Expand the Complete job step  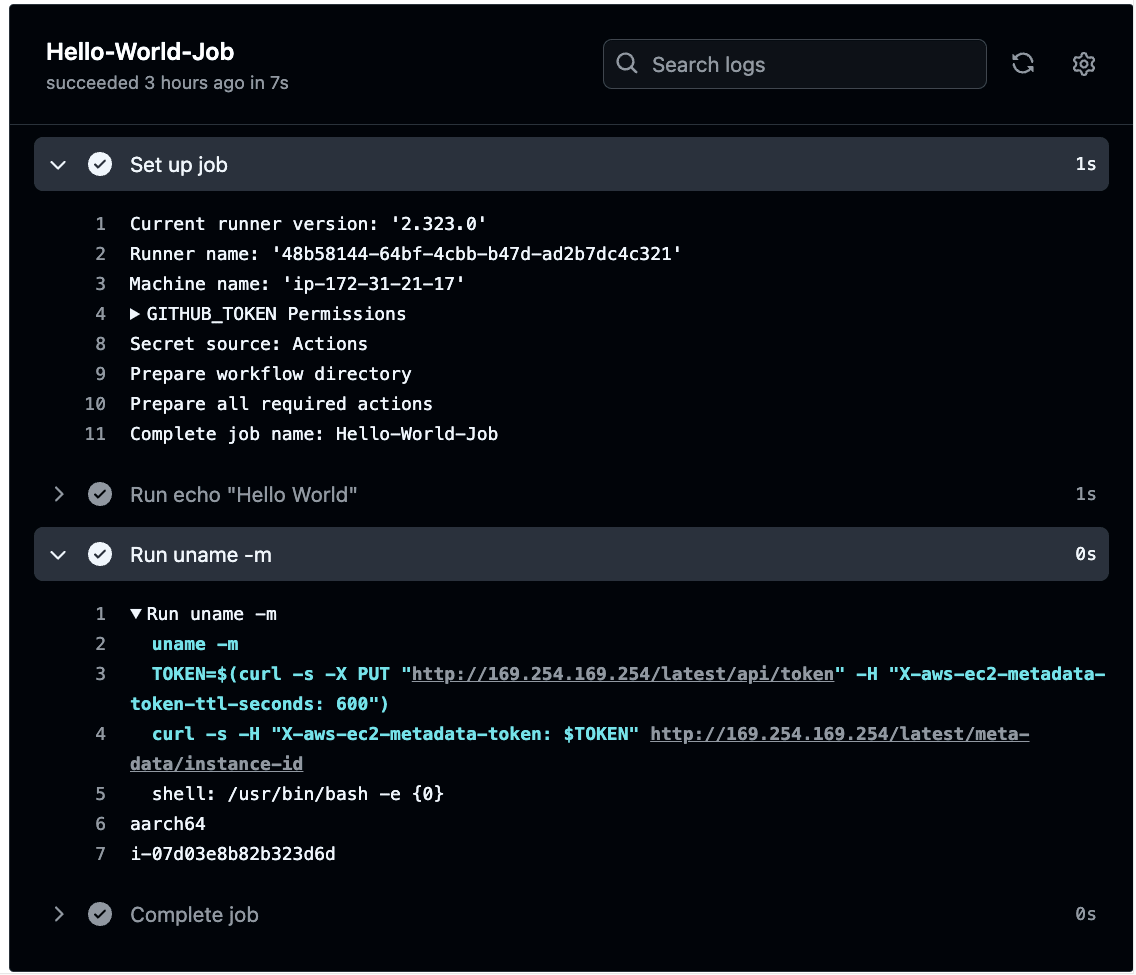tap(59, 914)
